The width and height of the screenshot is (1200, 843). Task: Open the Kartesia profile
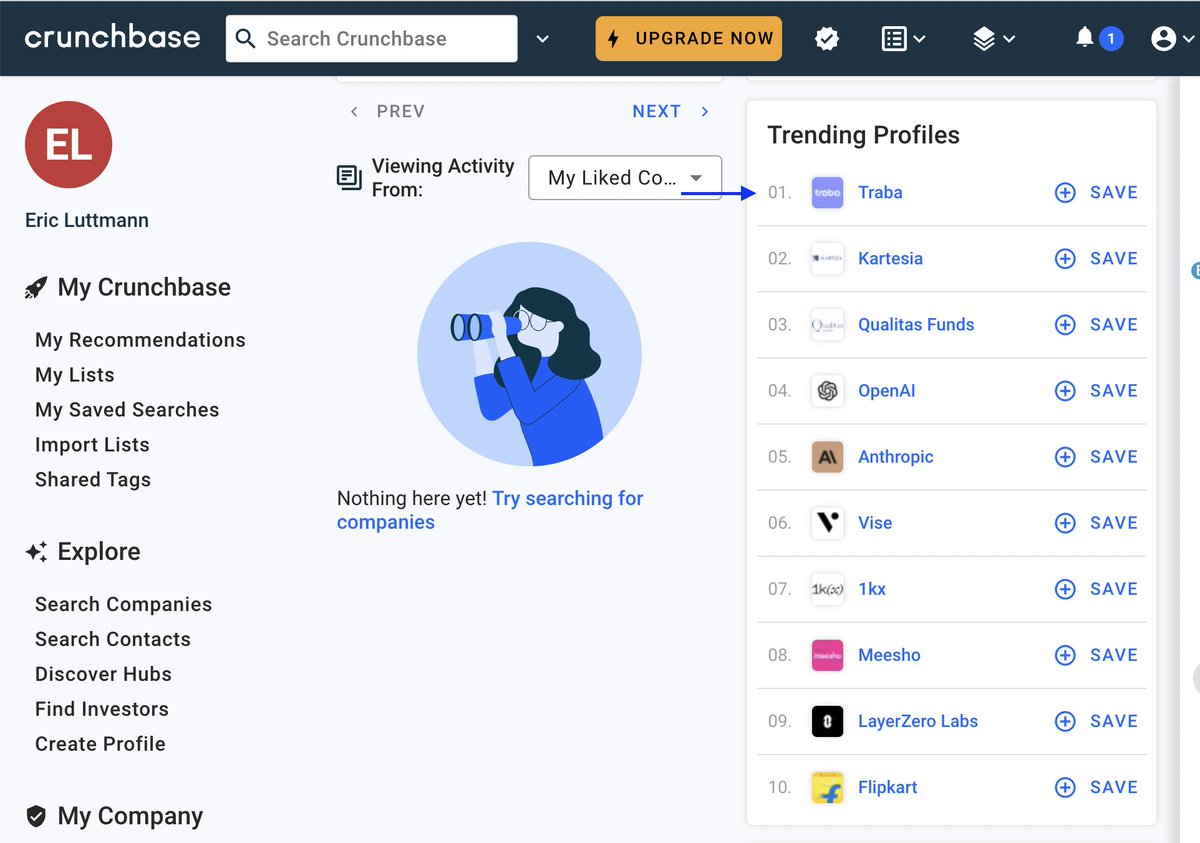tap(890, 258)
